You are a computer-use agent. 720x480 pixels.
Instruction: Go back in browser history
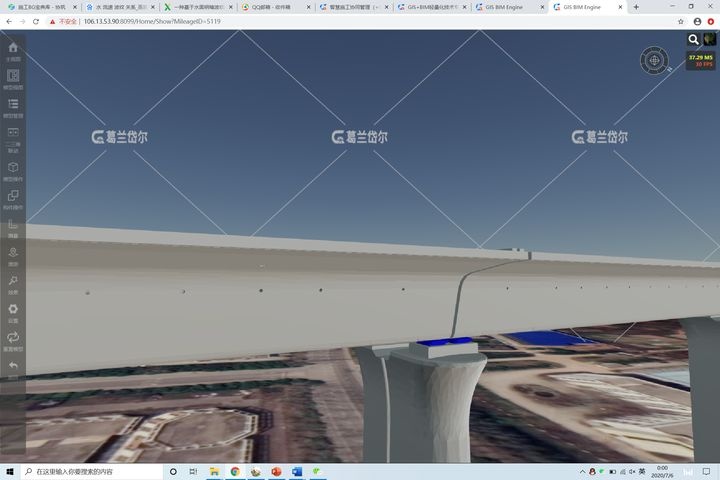tap(9, 22)
